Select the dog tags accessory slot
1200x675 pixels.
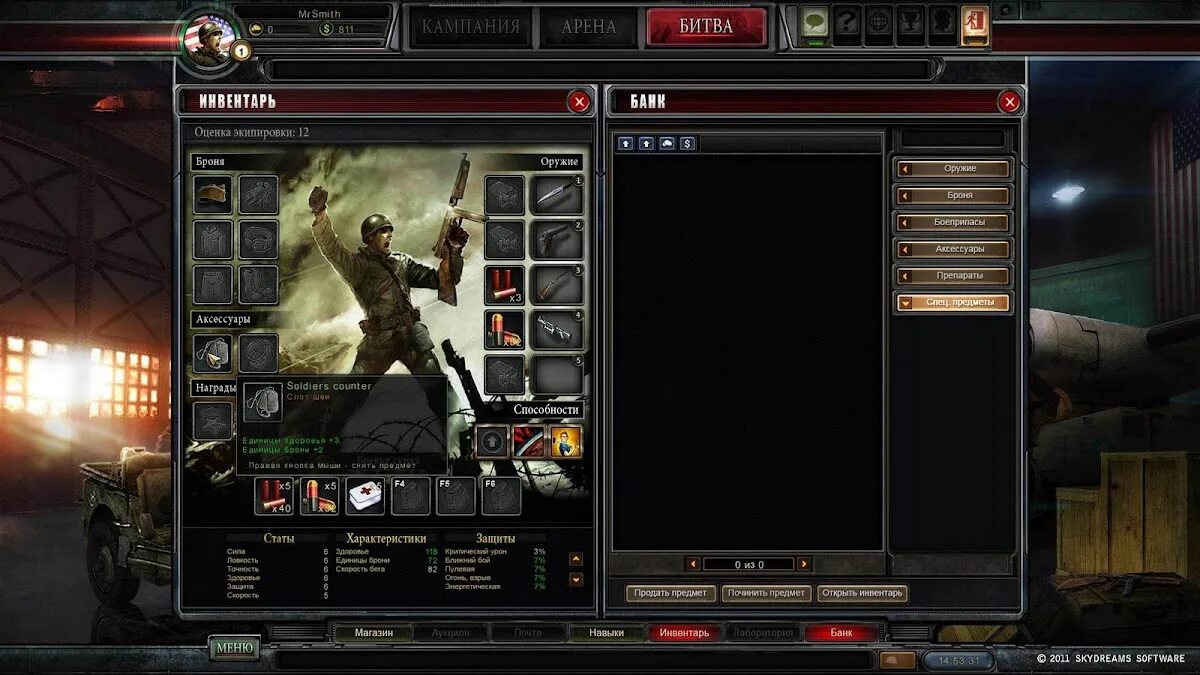tap(213, 353)
